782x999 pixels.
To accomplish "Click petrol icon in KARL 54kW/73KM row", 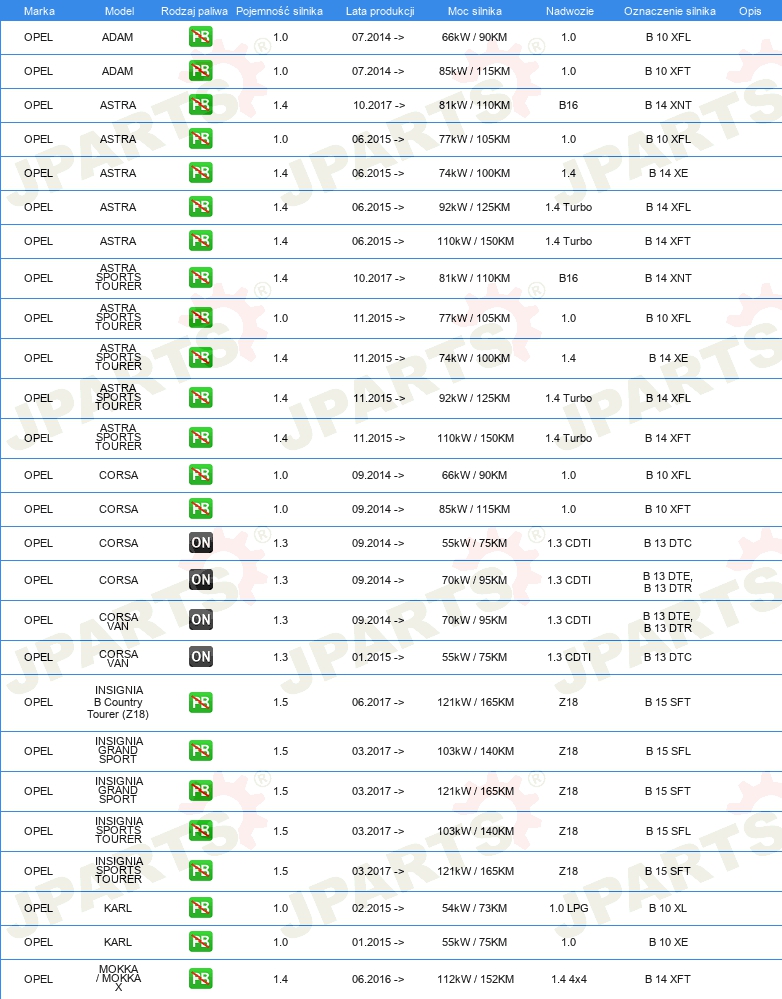I will click(x=201, y=908).
